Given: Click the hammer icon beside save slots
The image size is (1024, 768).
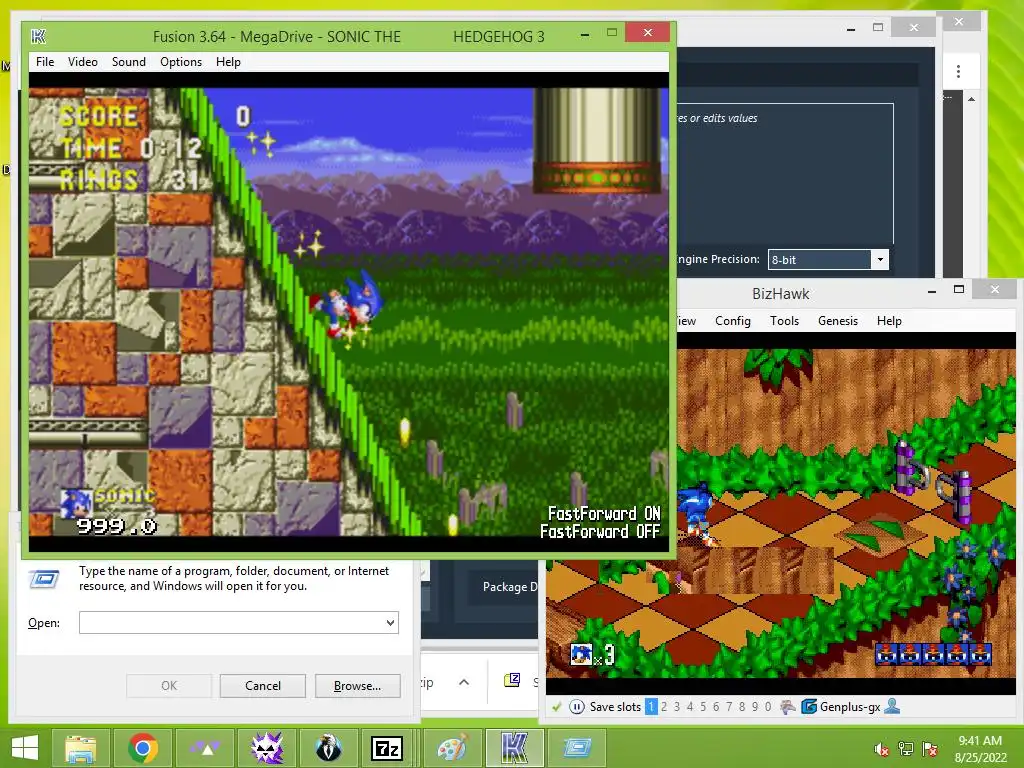Looking at the screenshot, I should tap(788, 707).
